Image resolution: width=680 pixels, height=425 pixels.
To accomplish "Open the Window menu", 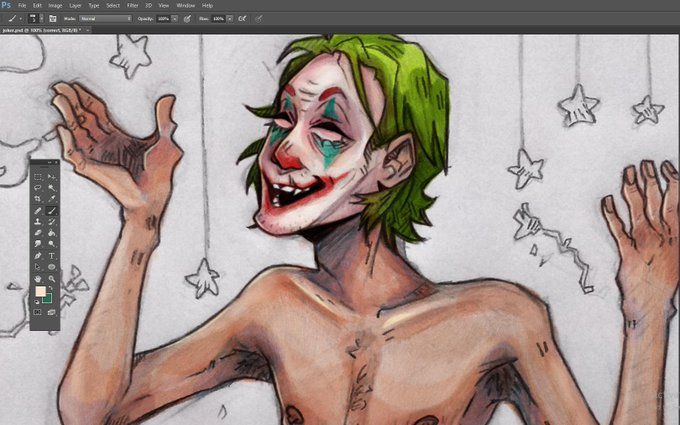I will (x=186, y=6).
